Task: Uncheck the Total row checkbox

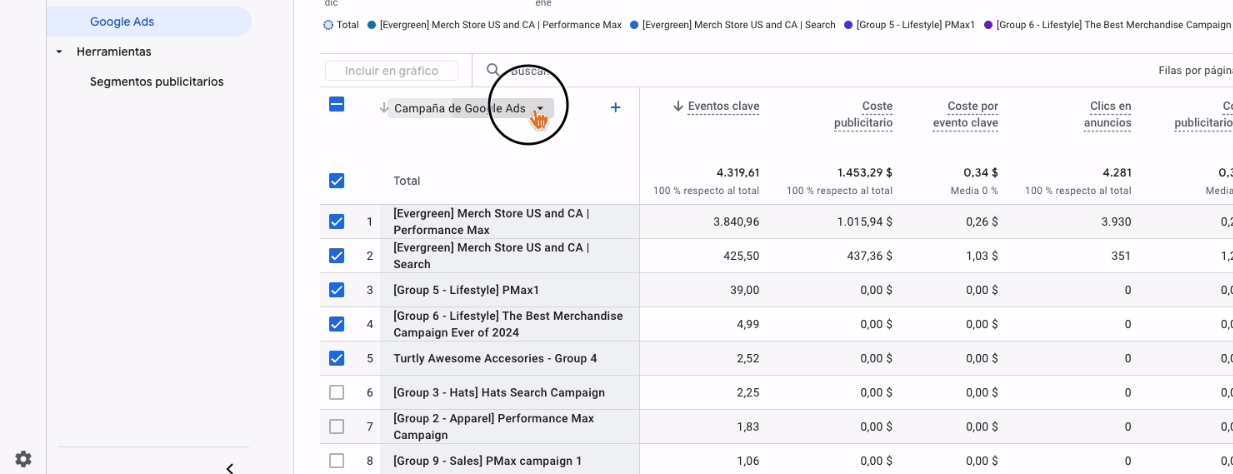Action: click(x=337, y=181)
